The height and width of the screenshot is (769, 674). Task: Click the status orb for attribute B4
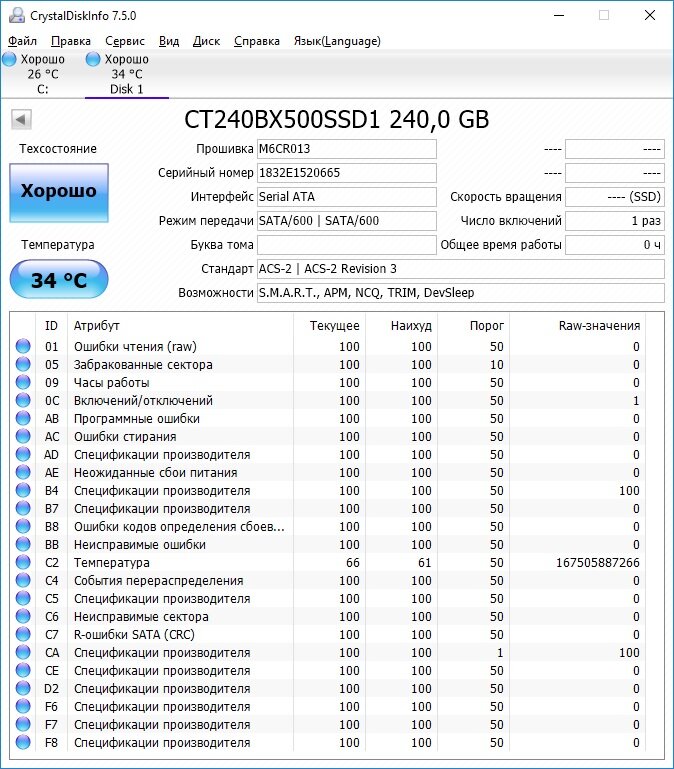click(x=23, y=490)
